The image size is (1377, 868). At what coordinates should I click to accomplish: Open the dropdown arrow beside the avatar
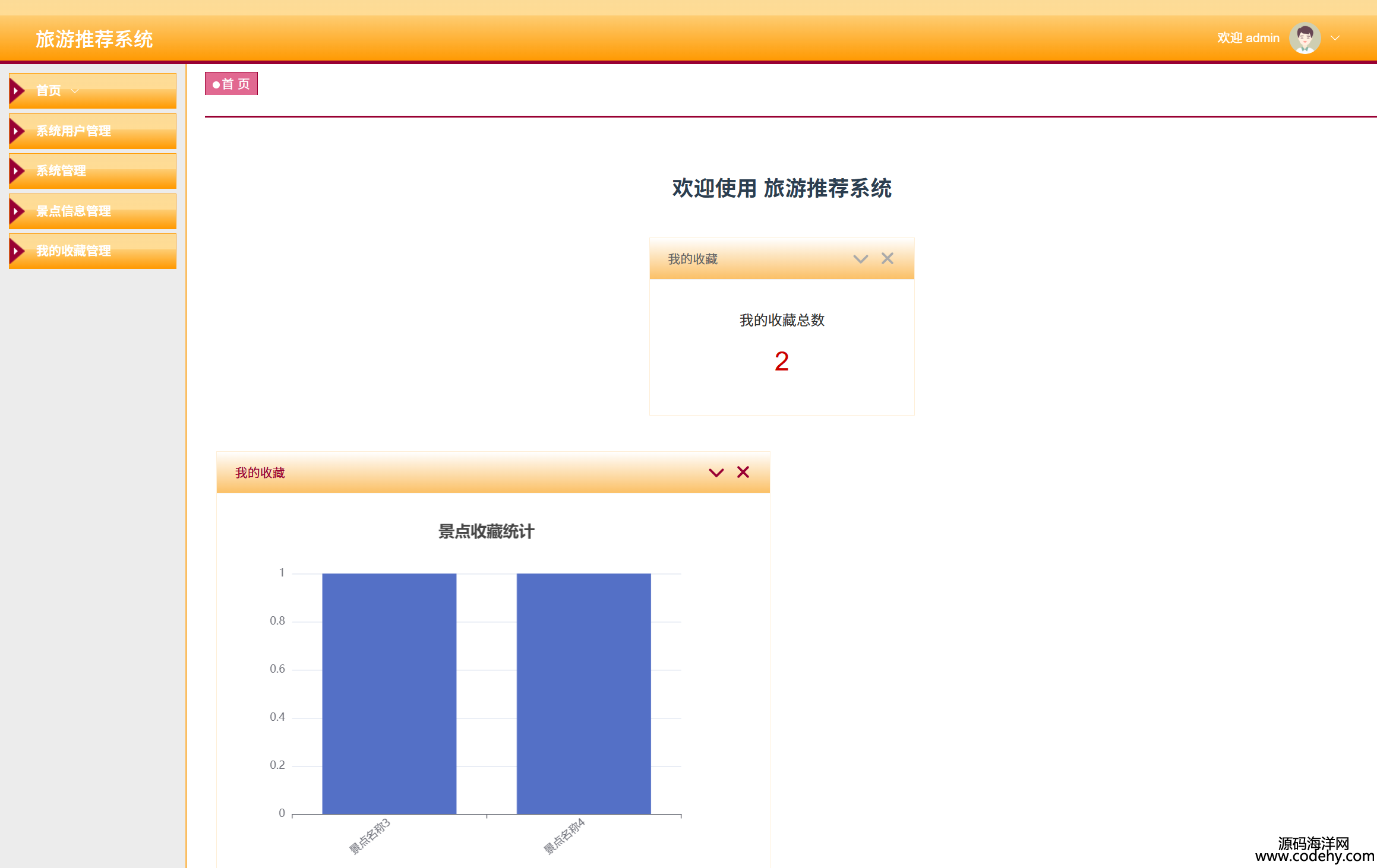pos(1335,38)
